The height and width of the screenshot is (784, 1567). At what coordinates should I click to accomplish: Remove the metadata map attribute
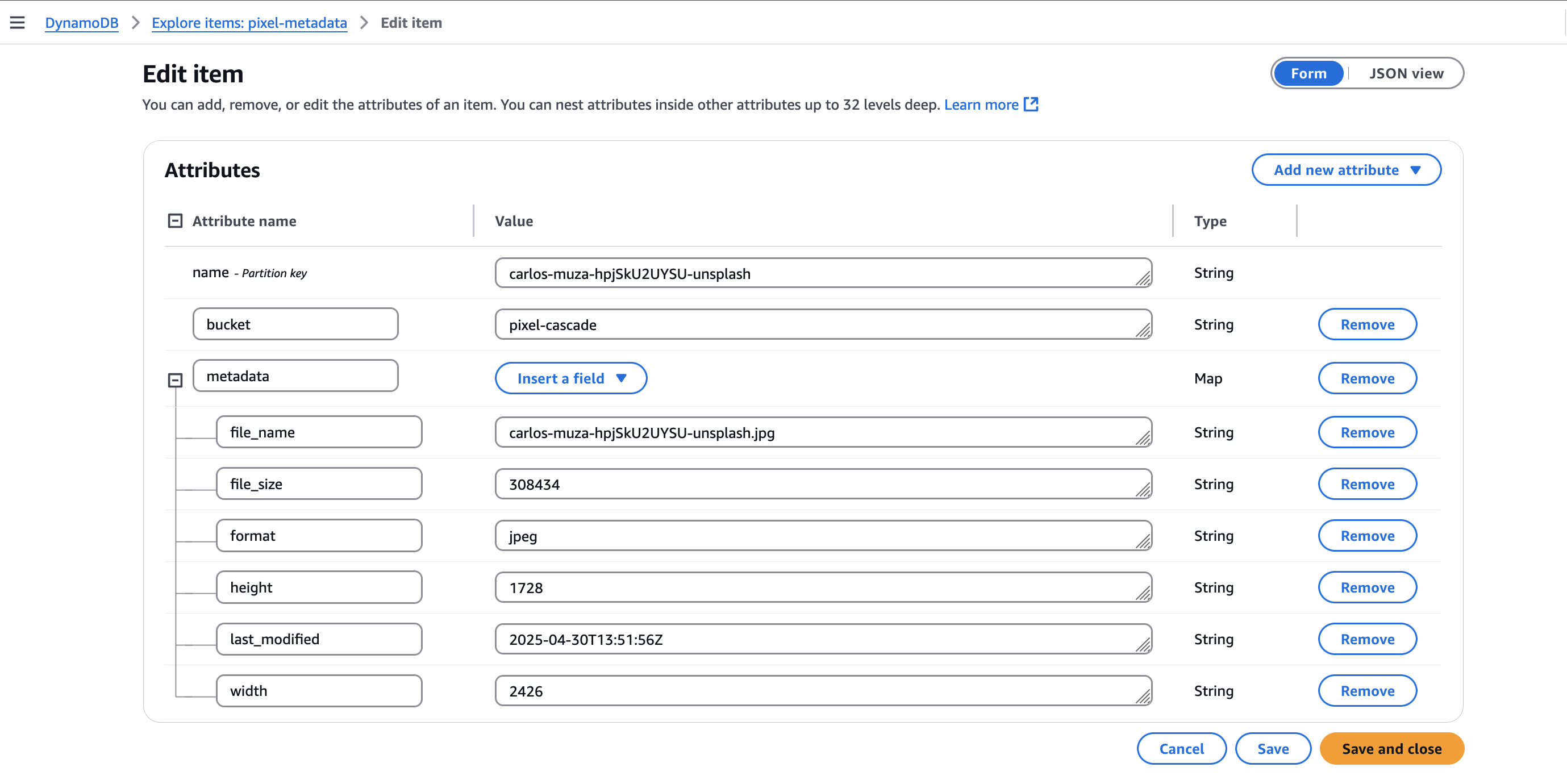[x=1368, y=378]
